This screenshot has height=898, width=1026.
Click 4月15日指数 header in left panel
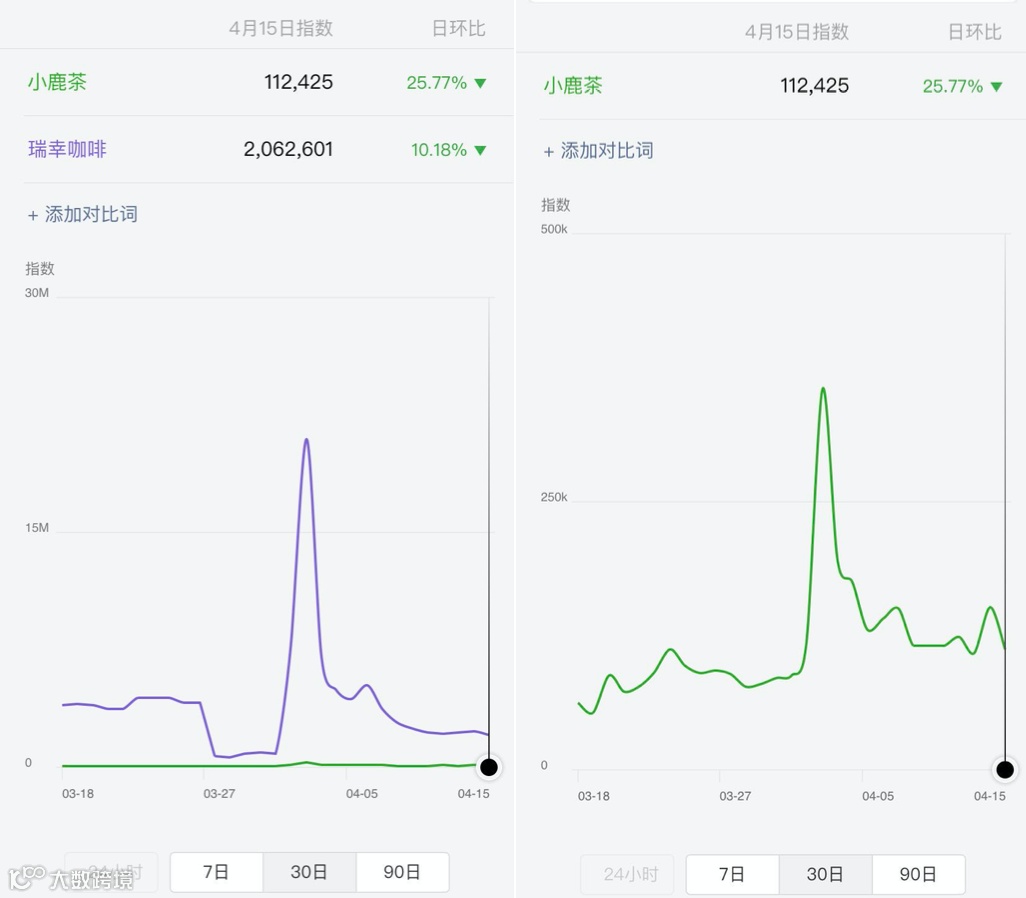(281, 28)
